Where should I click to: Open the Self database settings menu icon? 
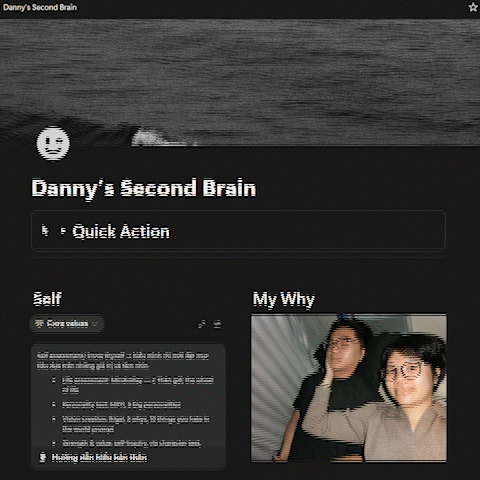tap(217, 324)
